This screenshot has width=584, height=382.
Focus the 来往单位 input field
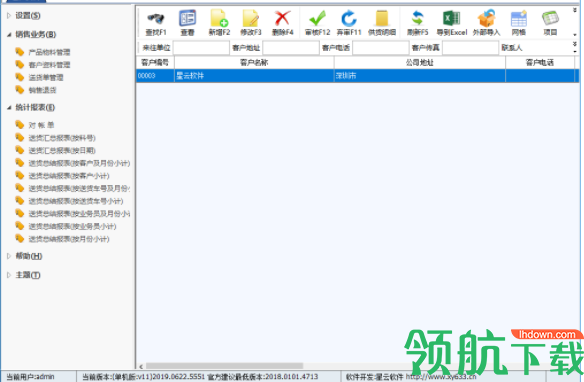201,48
